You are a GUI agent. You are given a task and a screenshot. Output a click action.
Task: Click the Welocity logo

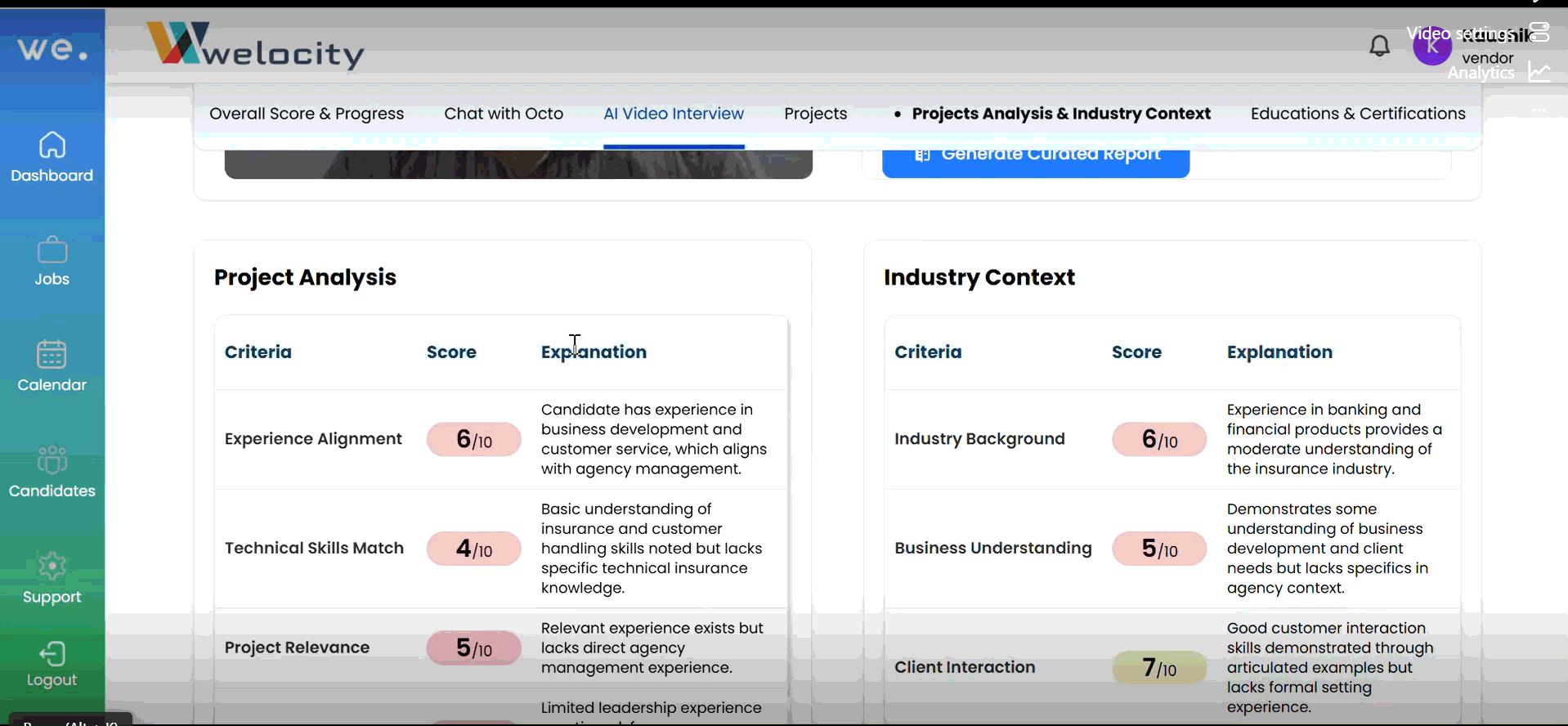coord(255,46)
